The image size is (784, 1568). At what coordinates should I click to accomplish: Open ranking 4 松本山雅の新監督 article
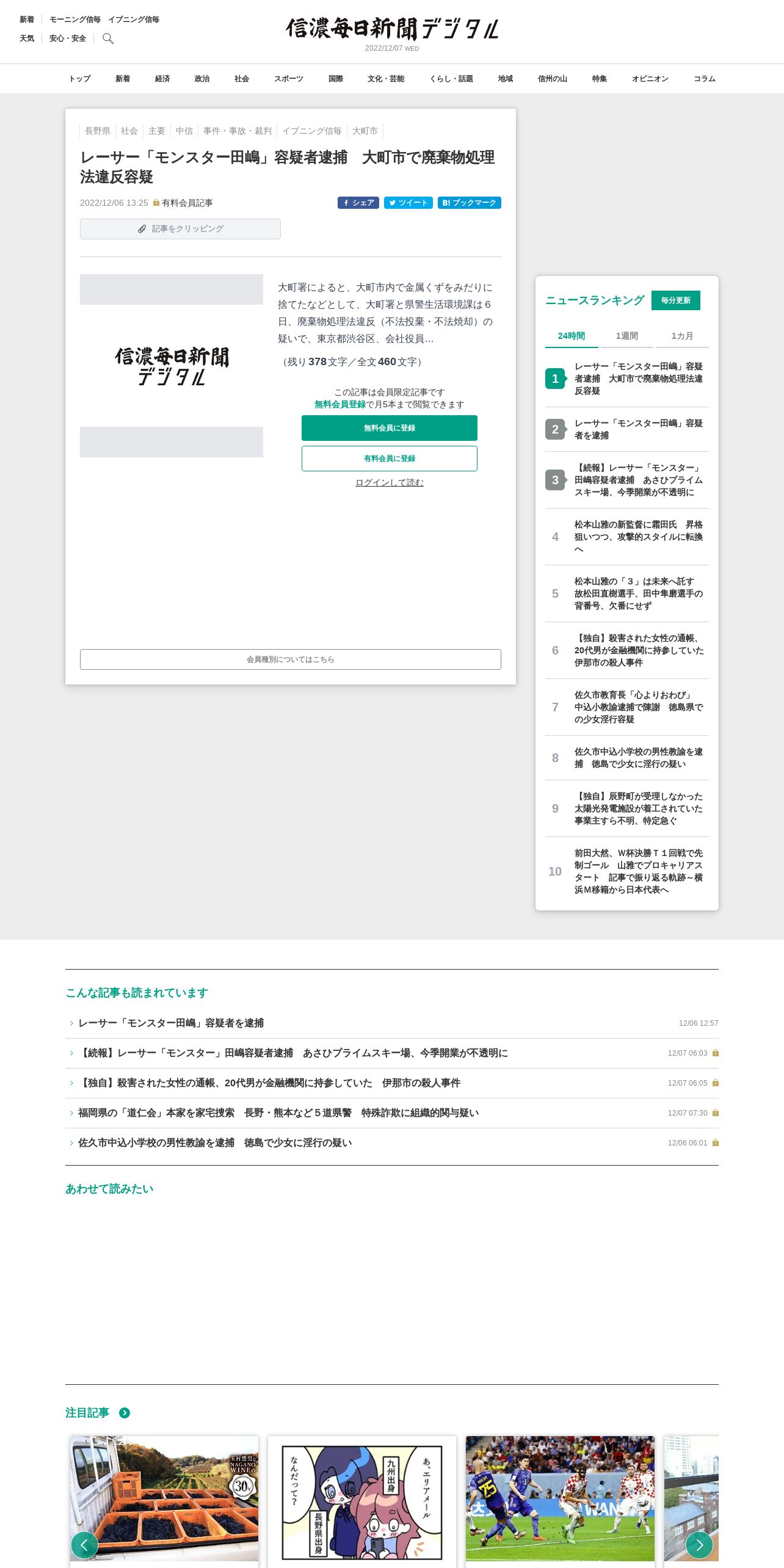pos(627,537)
